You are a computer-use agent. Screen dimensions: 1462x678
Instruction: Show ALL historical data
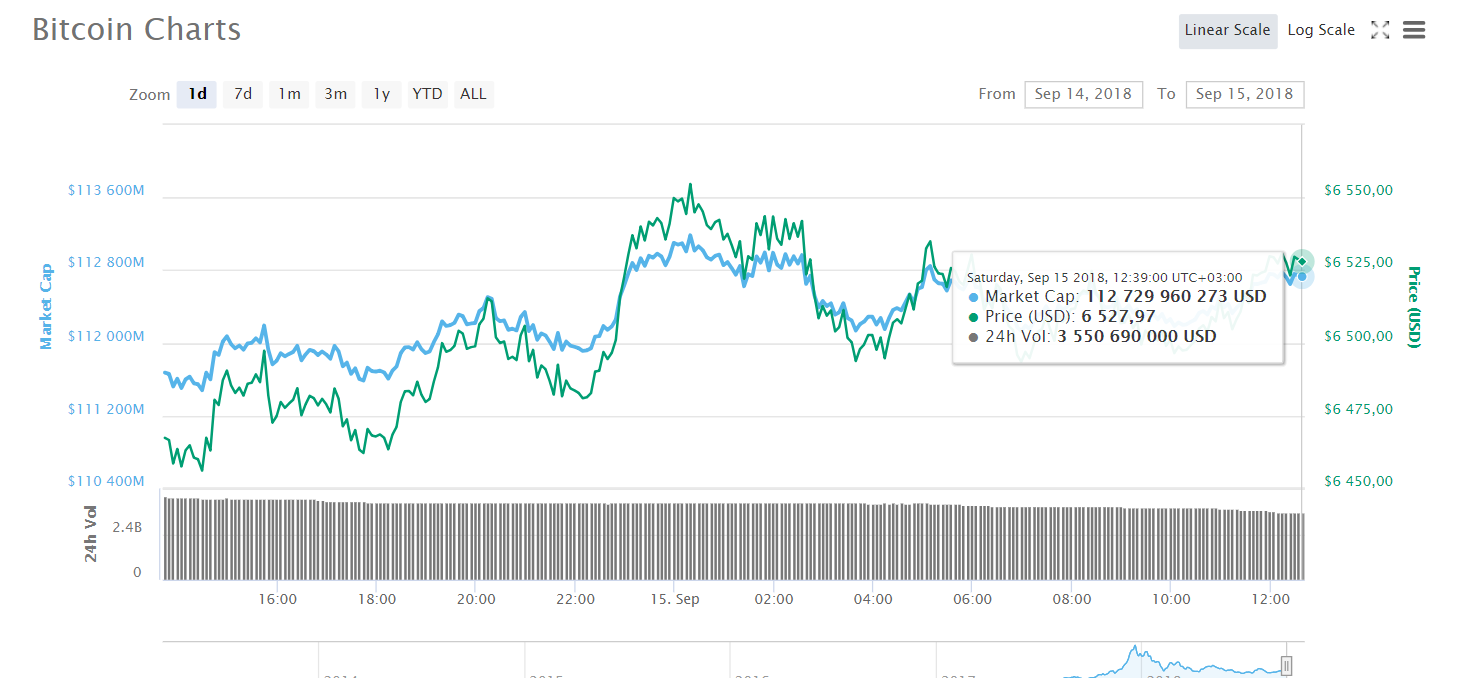tap(473, 94)
